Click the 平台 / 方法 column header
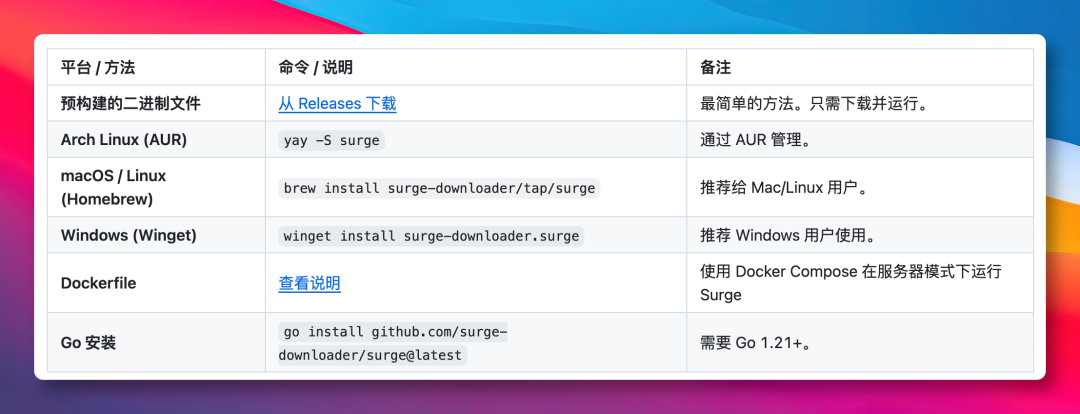The image size is (1080, 414). (x=98, y=67)
